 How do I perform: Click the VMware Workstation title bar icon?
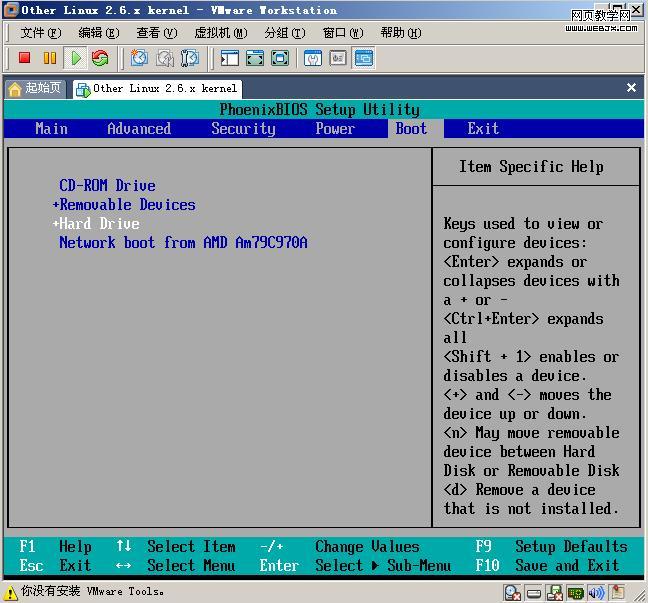pyautogui.click(x=10, y=10)
